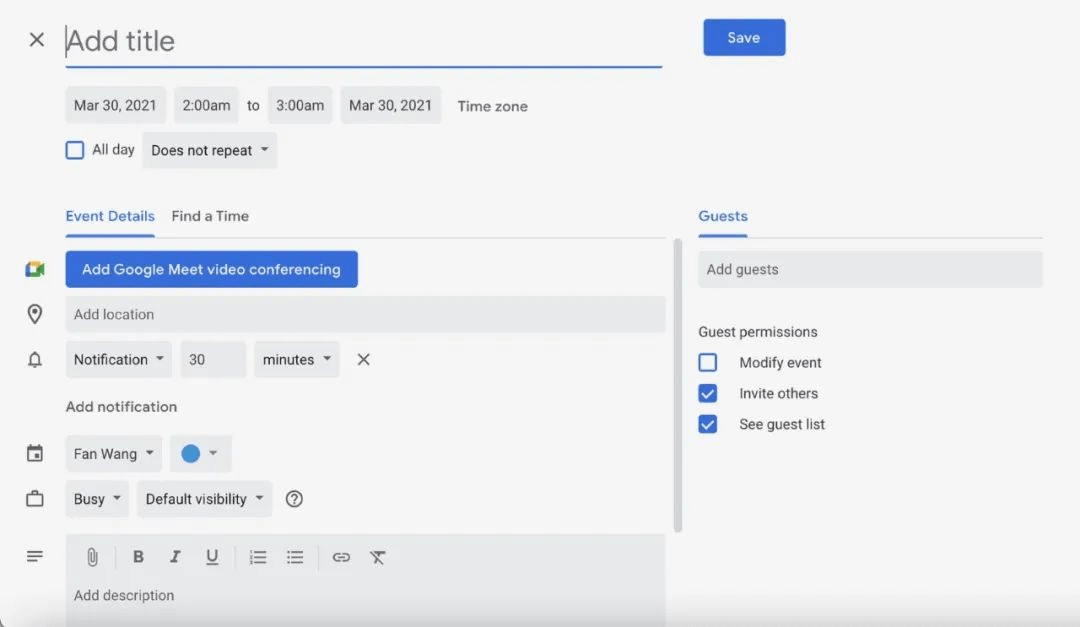Viewport: 1080px width, 627px height.
Task: Add Google Meet video conferencing
Action: [211, 269]
